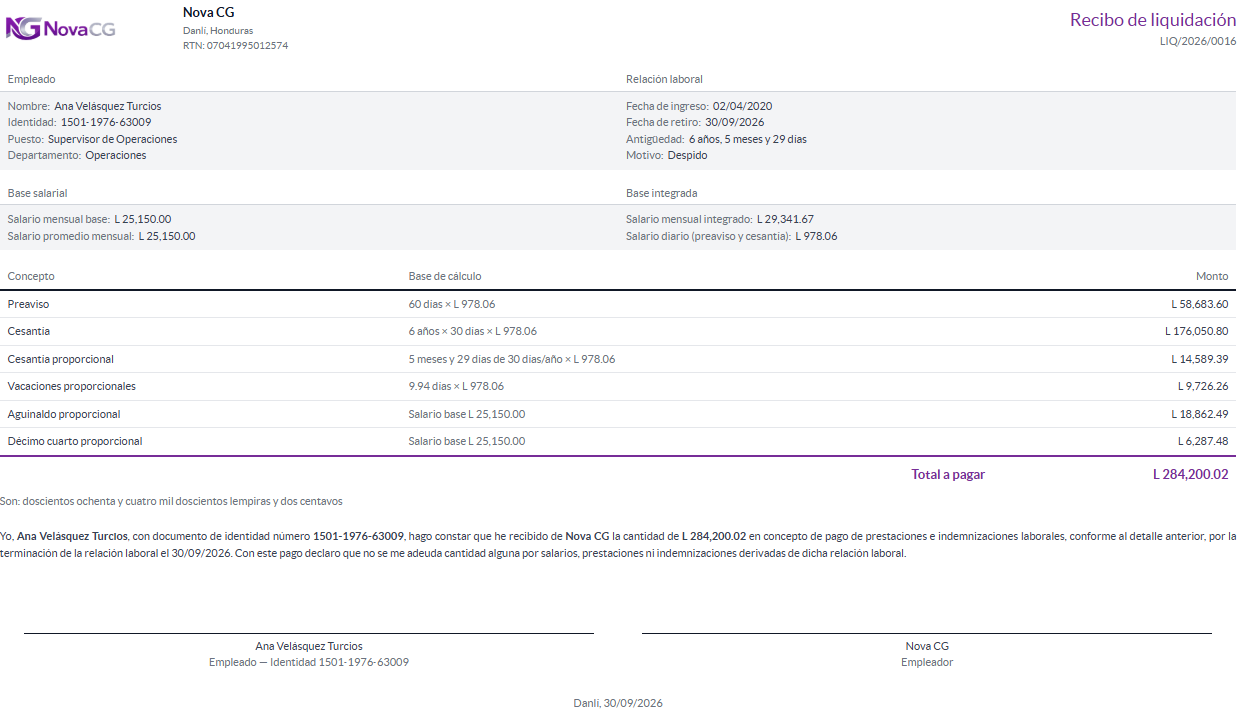Click the document number LIQ/2026/0016
Viewport: 1237px width, 711px height.
(1198, 41)
